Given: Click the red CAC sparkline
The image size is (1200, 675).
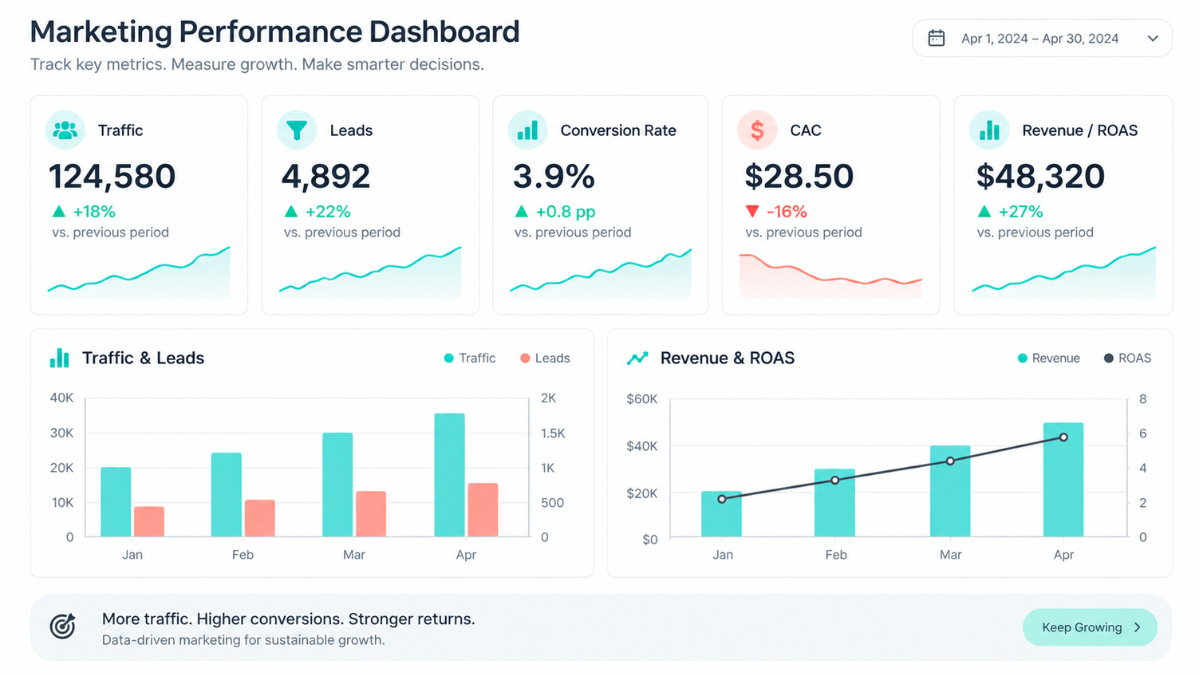Looking at the screenshot, I should click(830, 275).
